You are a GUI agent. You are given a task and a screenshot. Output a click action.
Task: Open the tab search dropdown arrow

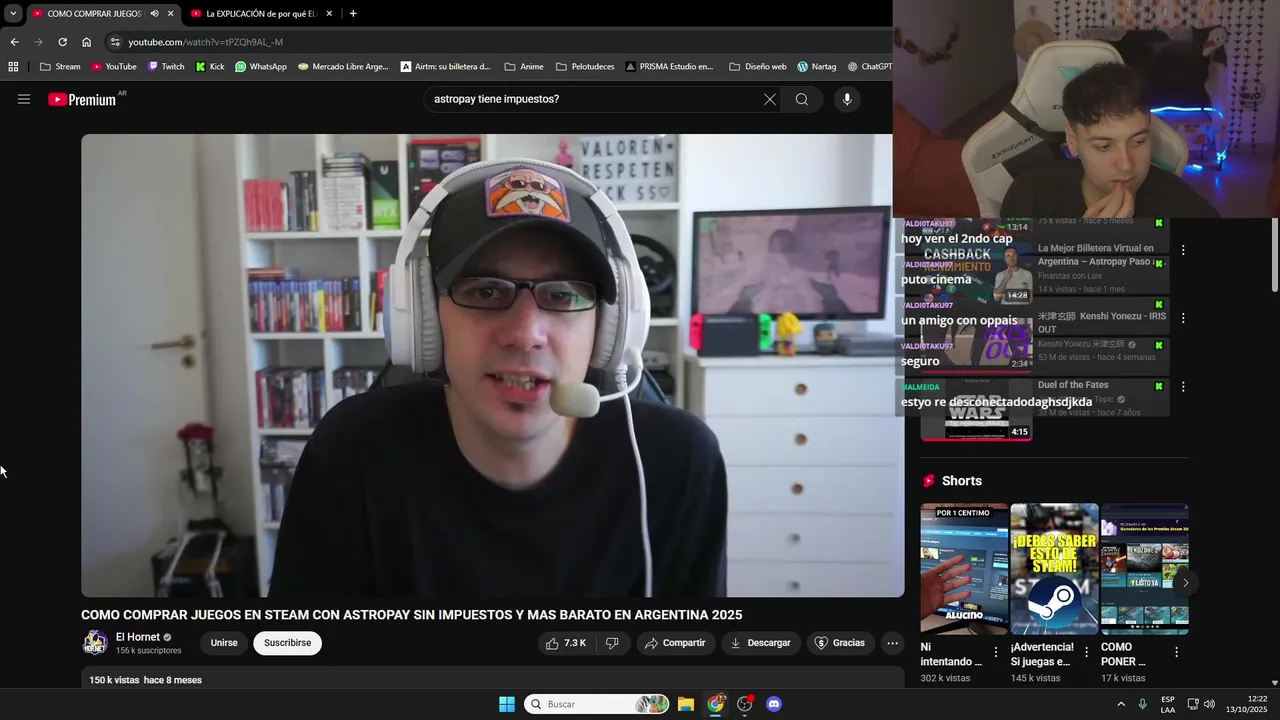pos(13,13)
